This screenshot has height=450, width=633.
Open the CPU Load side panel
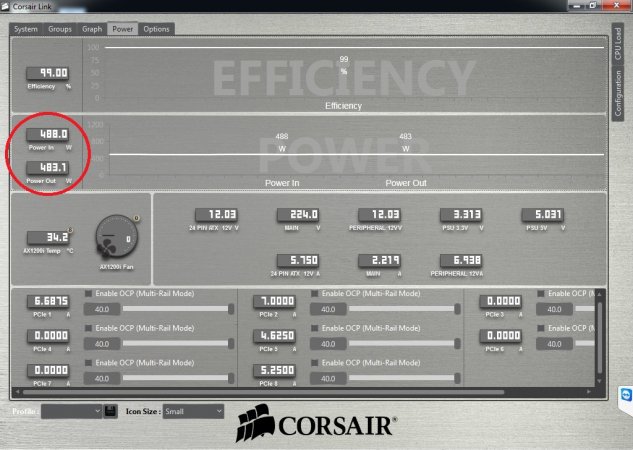tap(618, 44)
